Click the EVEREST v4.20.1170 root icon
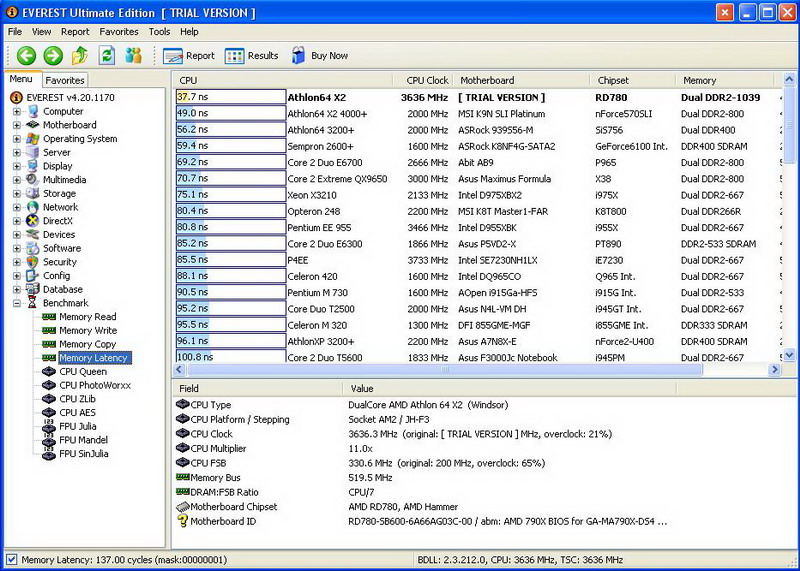 click(x=16, y=97)
